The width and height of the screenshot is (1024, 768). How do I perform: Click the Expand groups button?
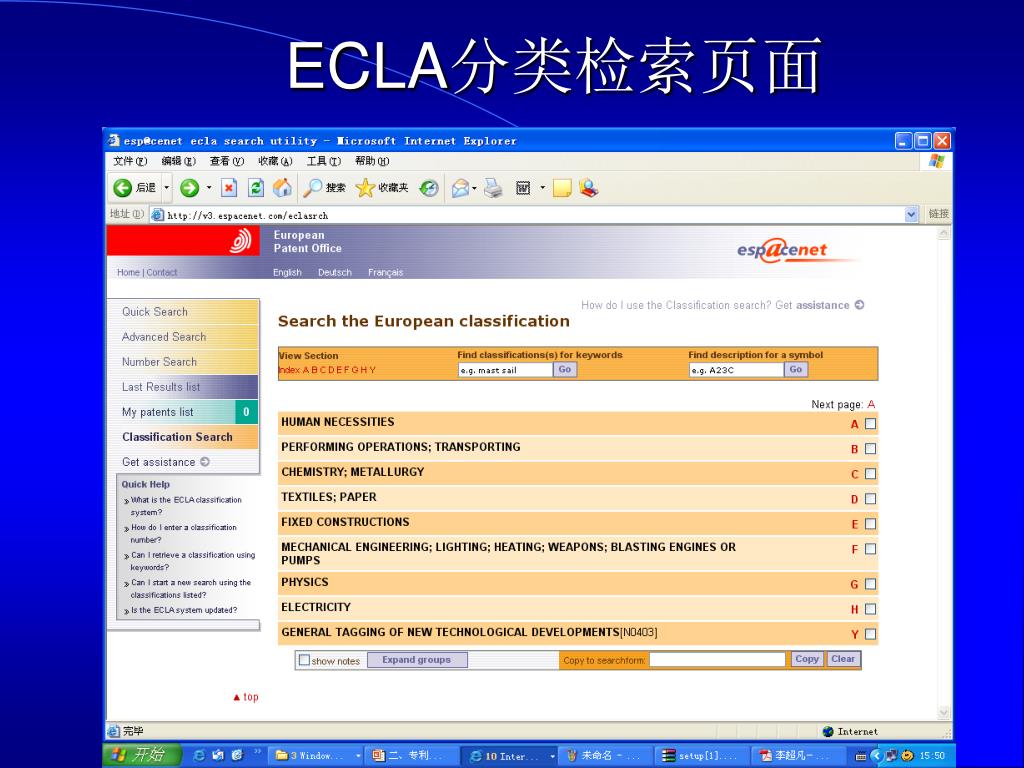(x=417, y=660)
